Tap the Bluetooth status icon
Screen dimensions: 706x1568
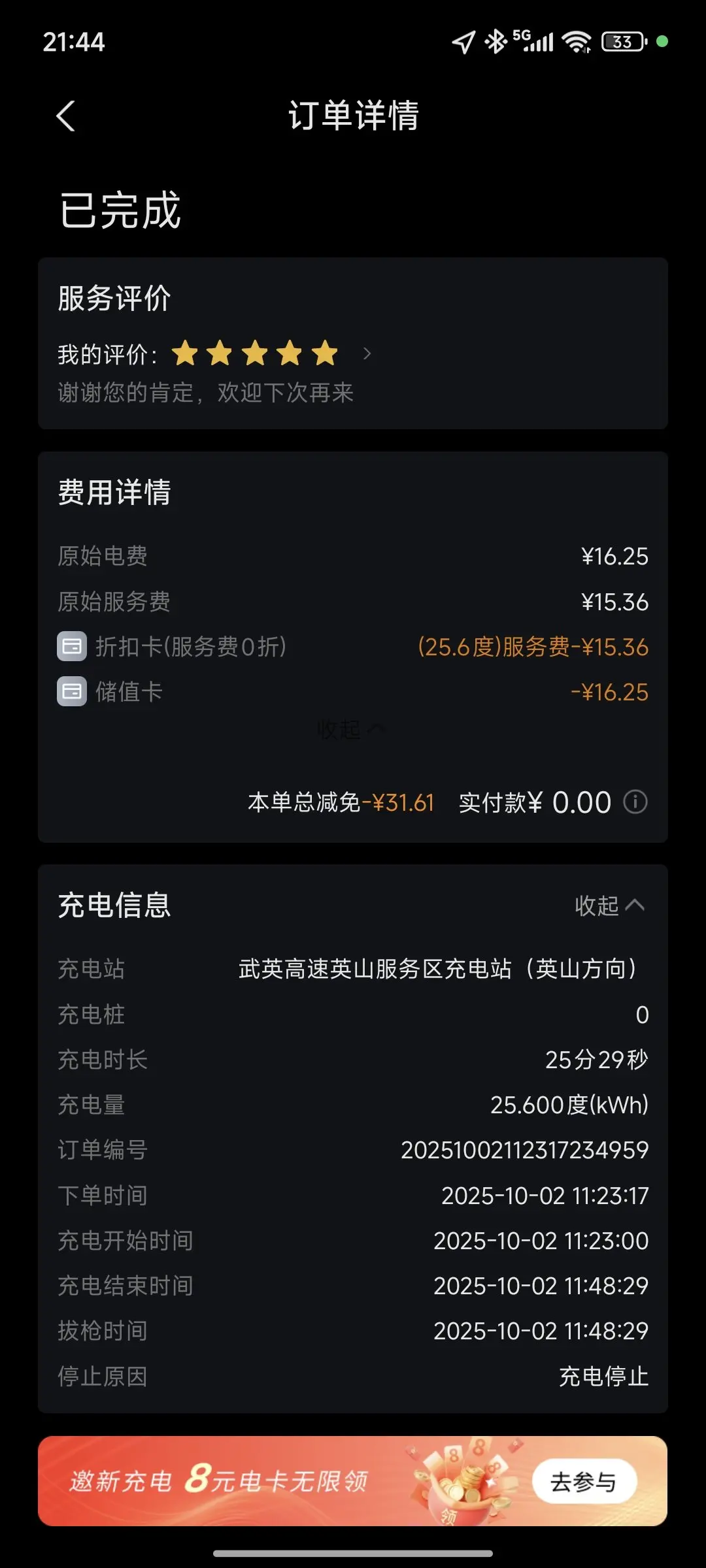[496, 42]
